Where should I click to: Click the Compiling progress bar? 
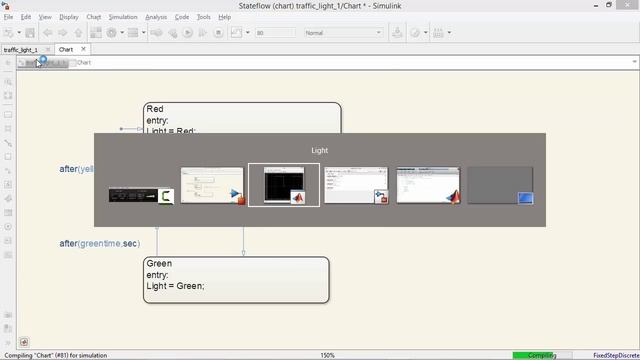tap(542, 356)
